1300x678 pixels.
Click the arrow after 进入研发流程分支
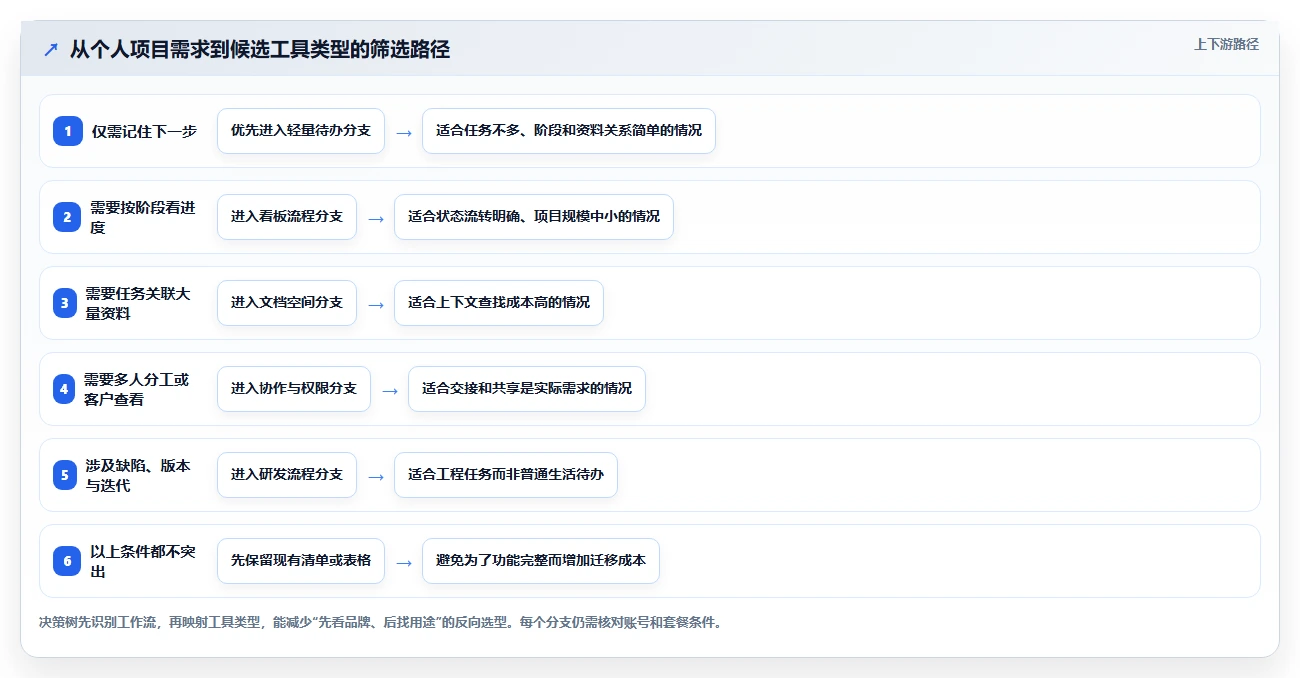point(376,476)
